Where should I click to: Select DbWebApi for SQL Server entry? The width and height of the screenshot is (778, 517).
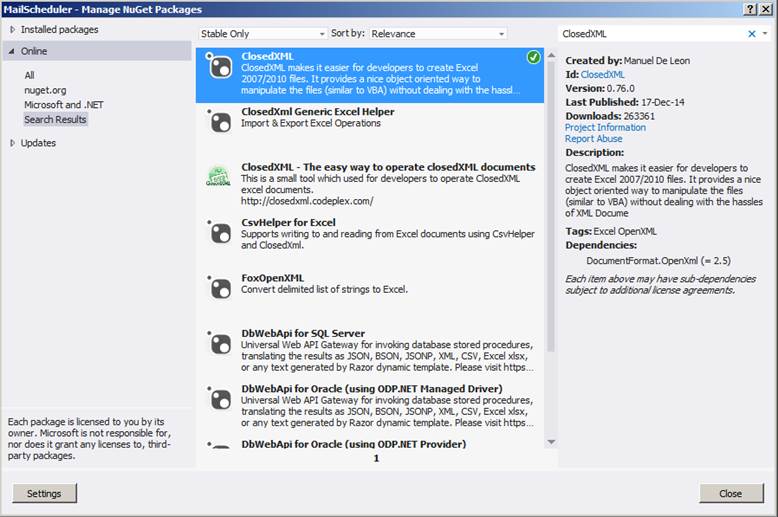[370, 353]
